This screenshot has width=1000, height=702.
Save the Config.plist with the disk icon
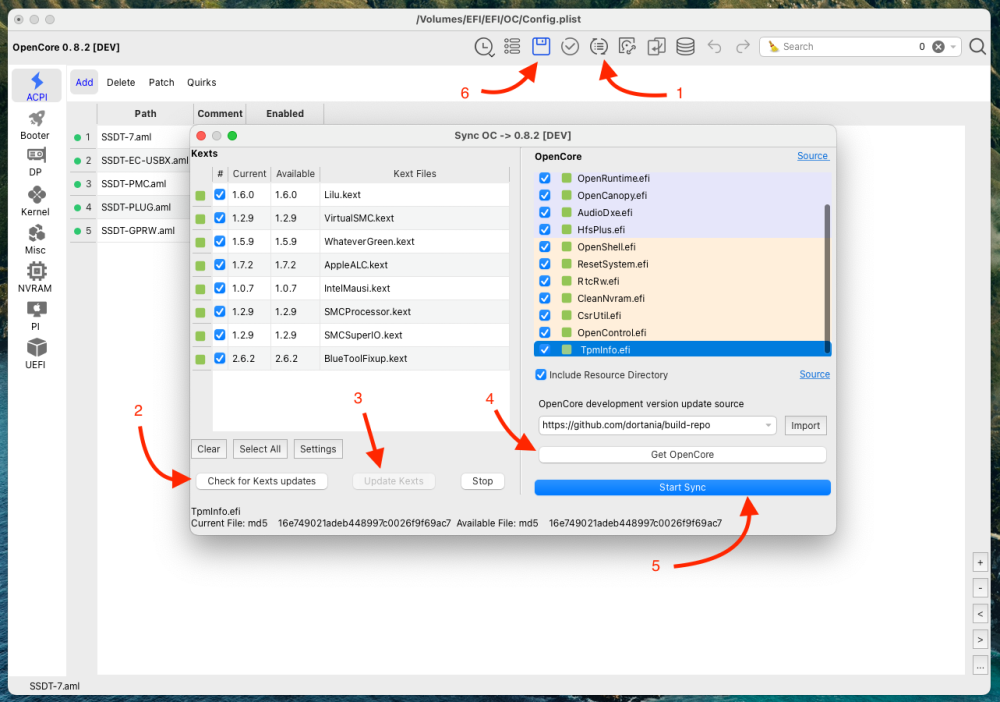click(x=541, y=47)
